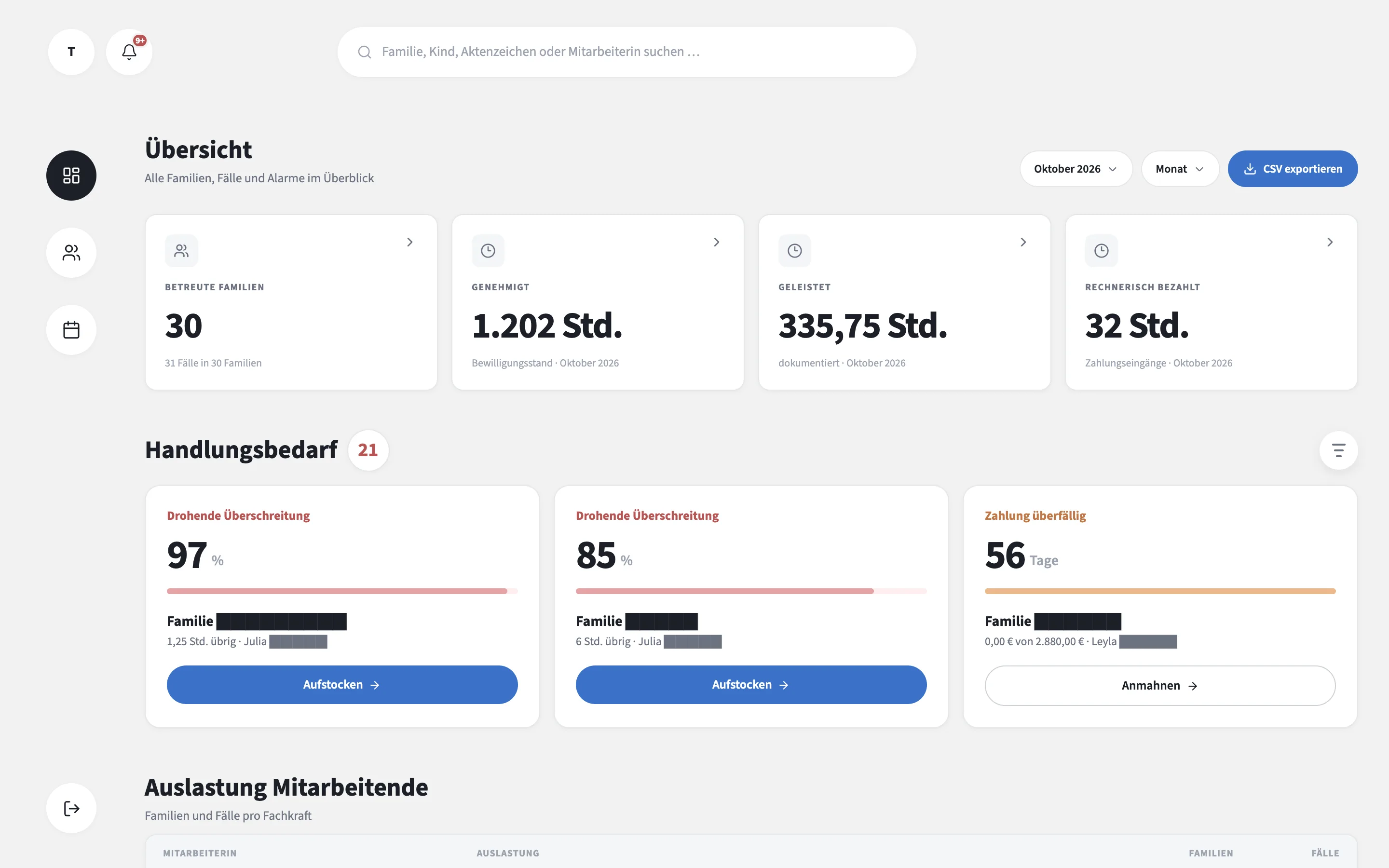Click the clock icon in Genehmigt card

(488, 251)
